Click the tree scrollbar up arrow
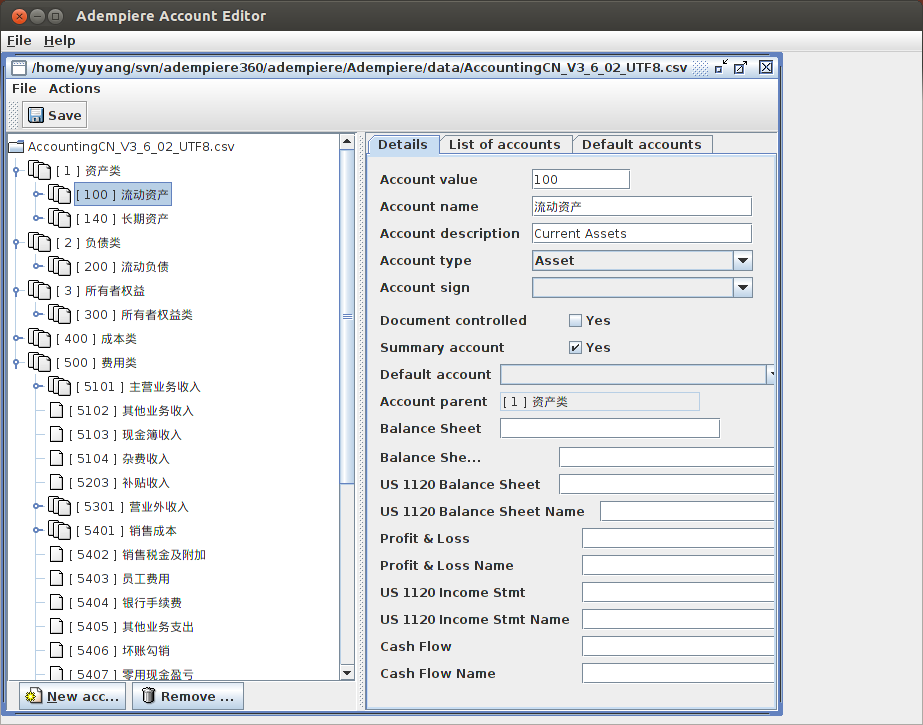 [347, 142]
